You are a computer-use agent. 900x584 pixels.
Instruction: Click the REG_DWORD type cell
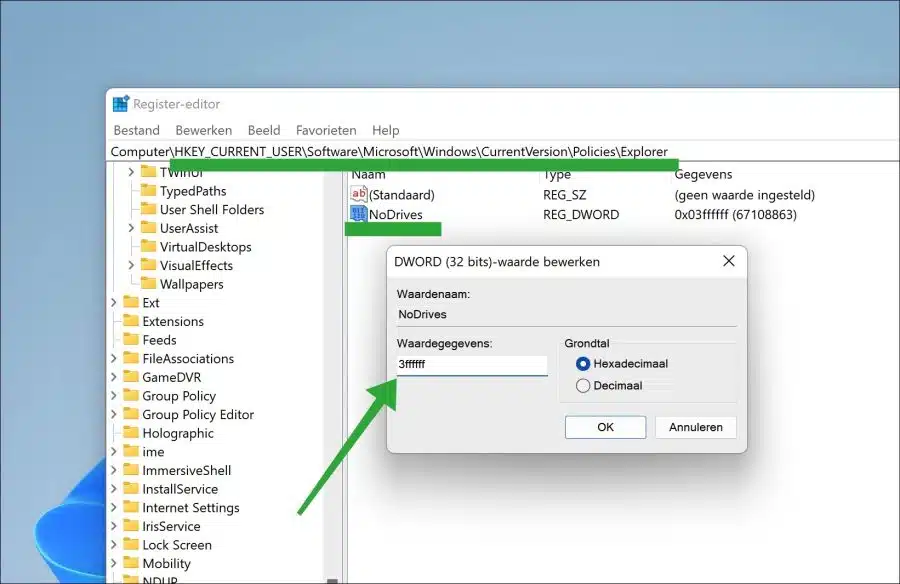click(x=581, y=214)
